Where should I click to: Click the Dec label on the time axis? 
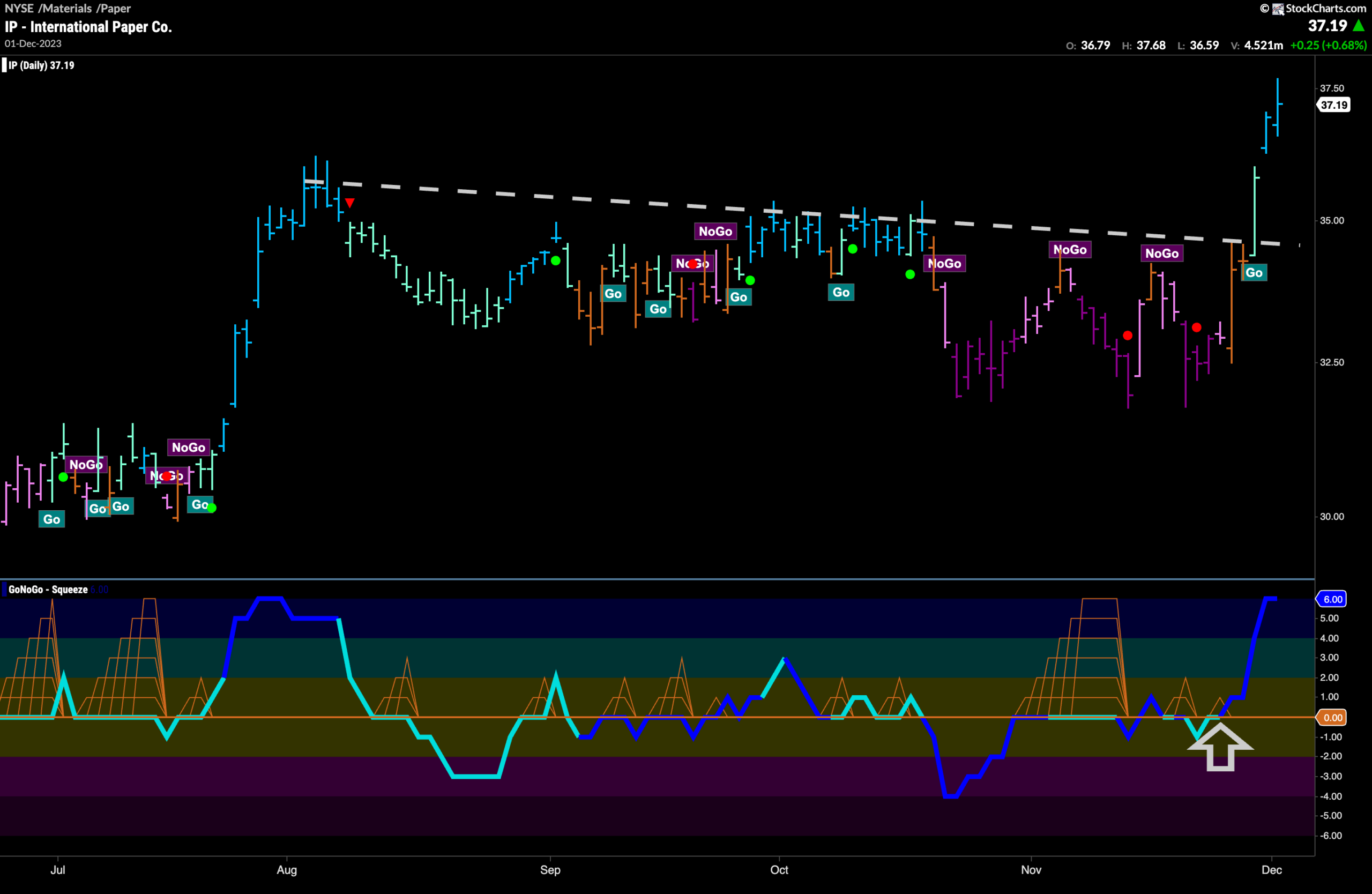click(x=1272, y=869)
